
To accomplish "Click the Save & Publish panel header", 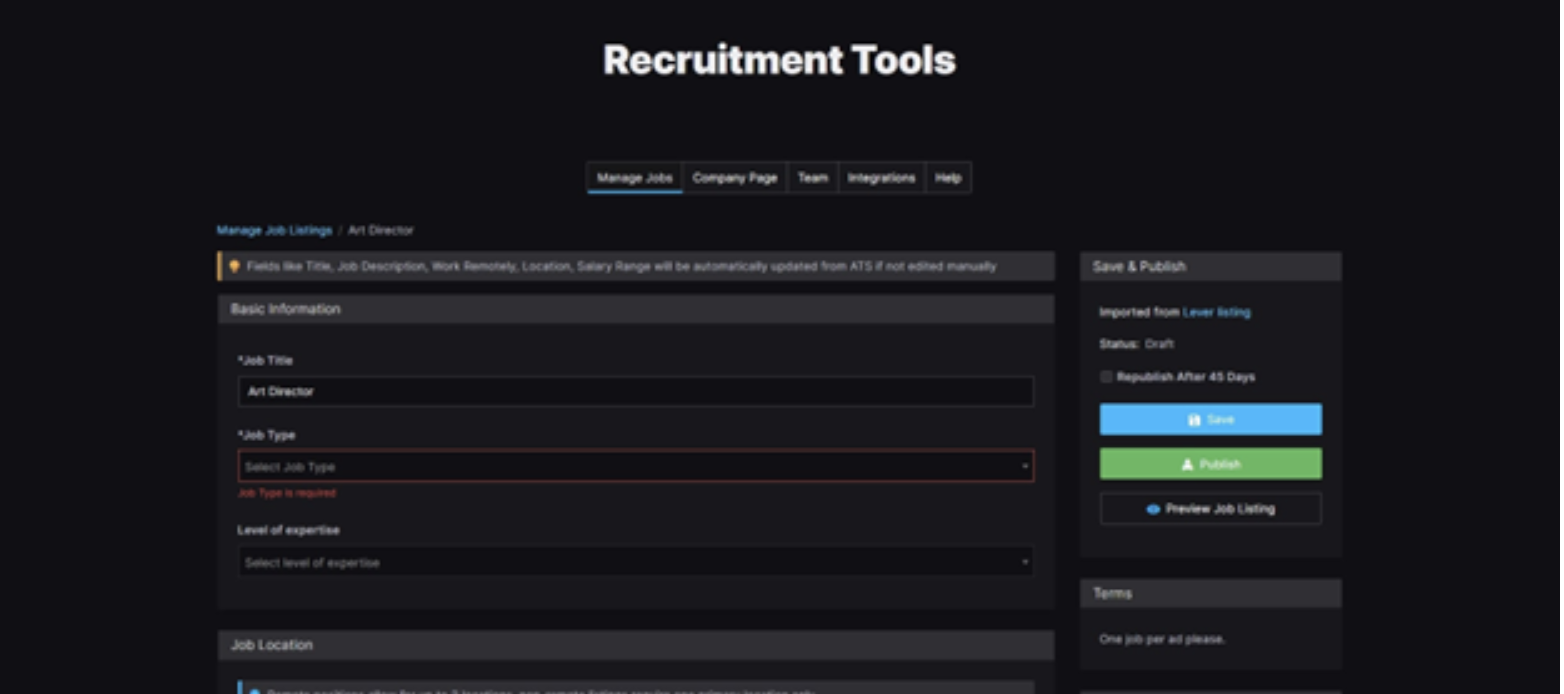I will point(1139,267).
